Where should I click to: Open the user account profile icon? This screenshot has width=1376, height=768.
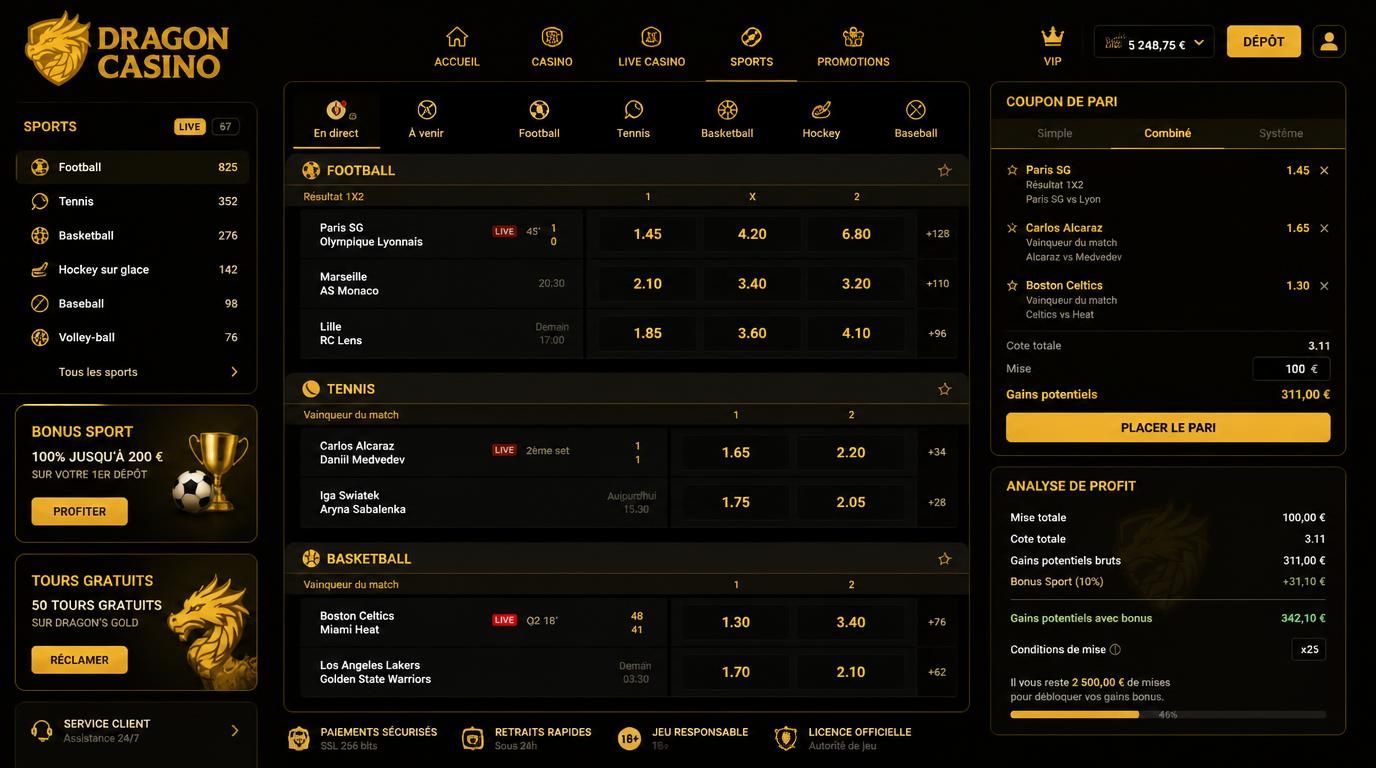tap(1329, 41)
